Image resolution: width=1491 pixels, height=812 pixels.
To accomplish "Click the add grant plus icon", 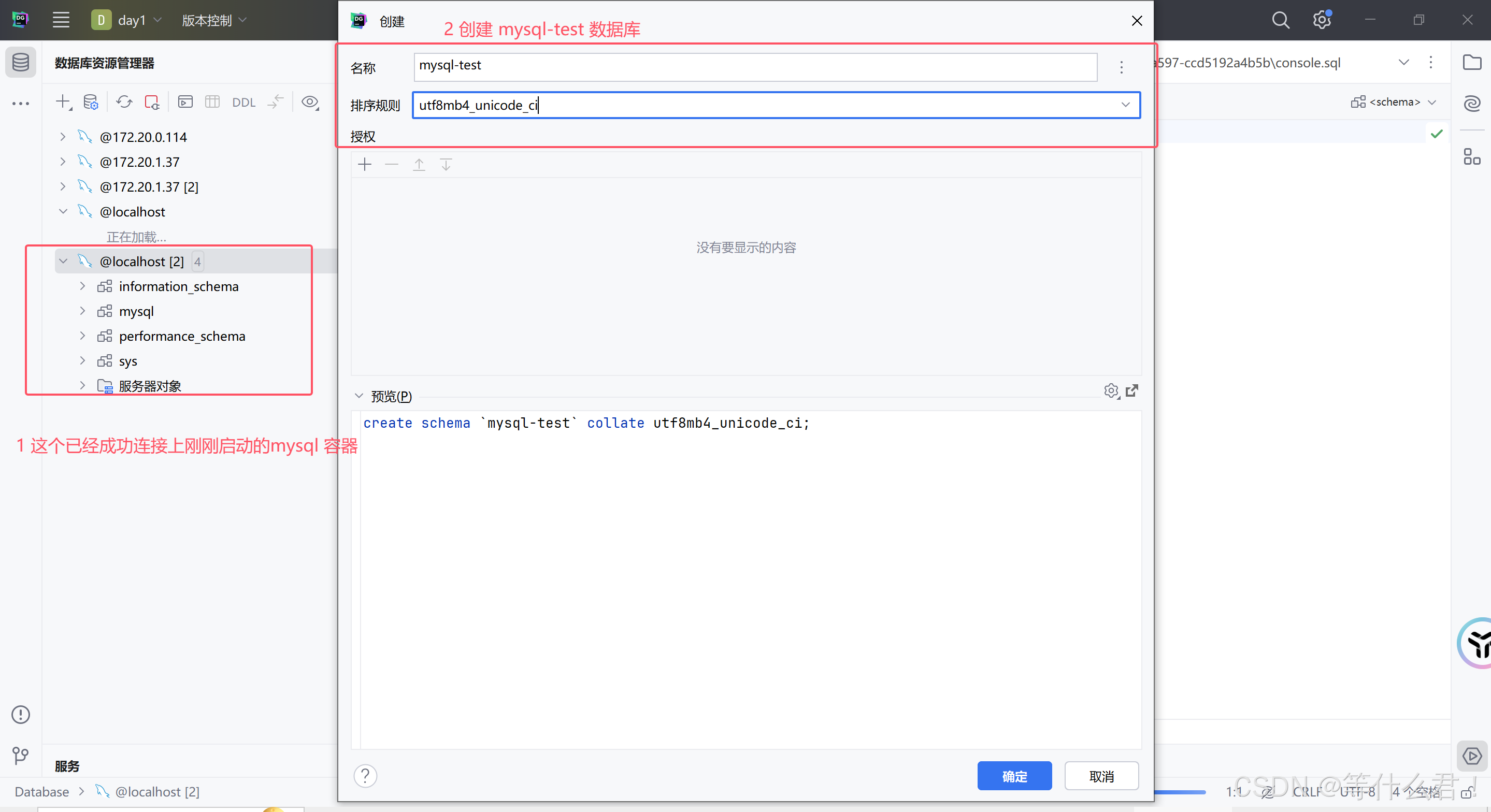I will (x=365, y=165).
